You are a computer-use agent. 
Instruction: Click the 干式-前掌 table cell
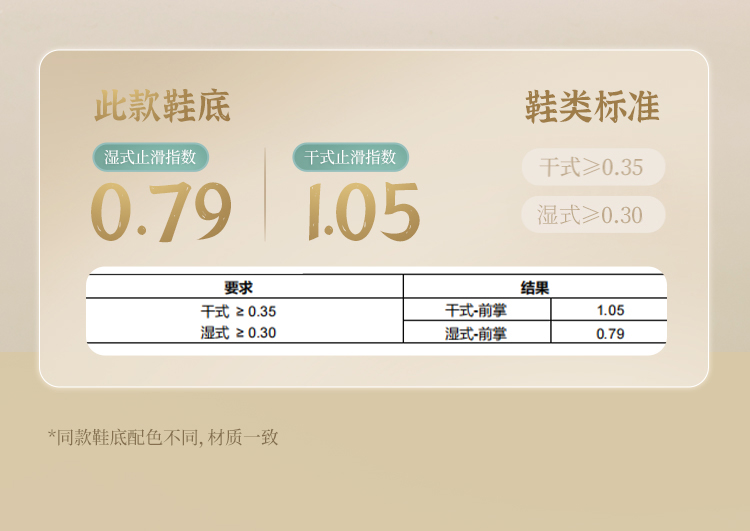click(x=476, y=310)
